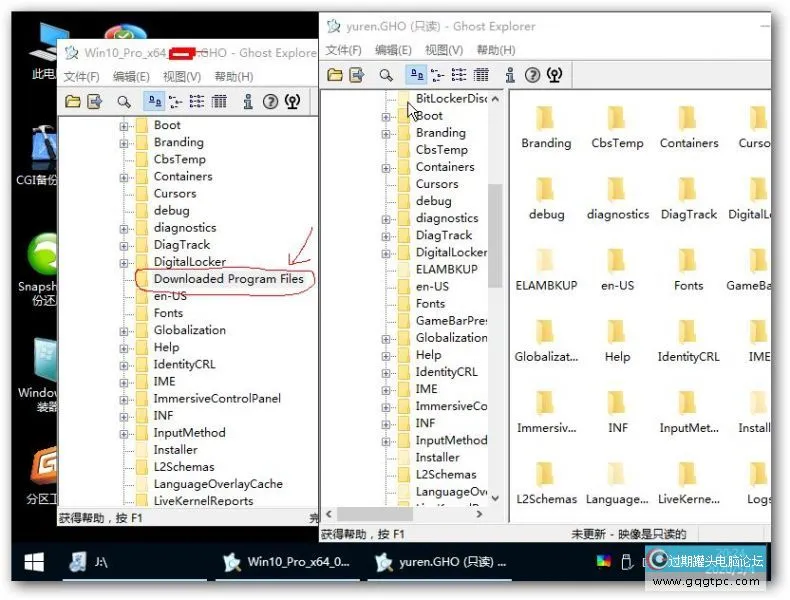Screen dimensions: 790x600
Task: Select L2Schemas folder icon in right pane
Action: click(x=545, y=475)
